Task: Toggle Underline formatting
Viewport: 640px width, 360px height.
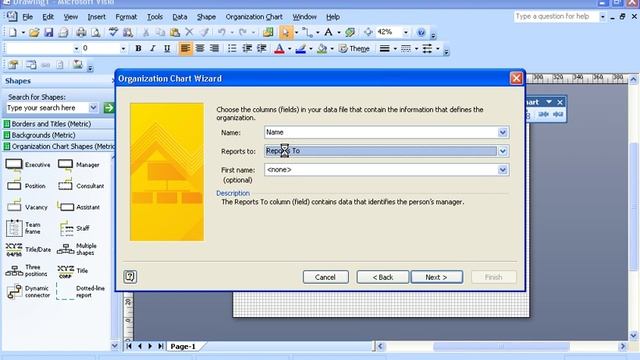Action: 167,49
